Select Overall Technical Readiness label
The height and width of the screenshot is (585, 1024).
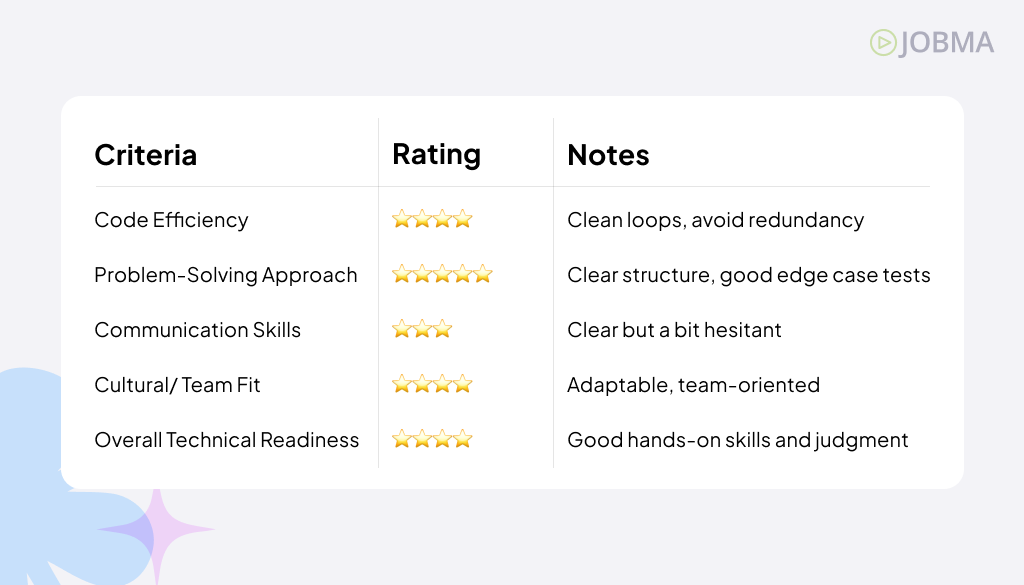click(x=227, y=440)
